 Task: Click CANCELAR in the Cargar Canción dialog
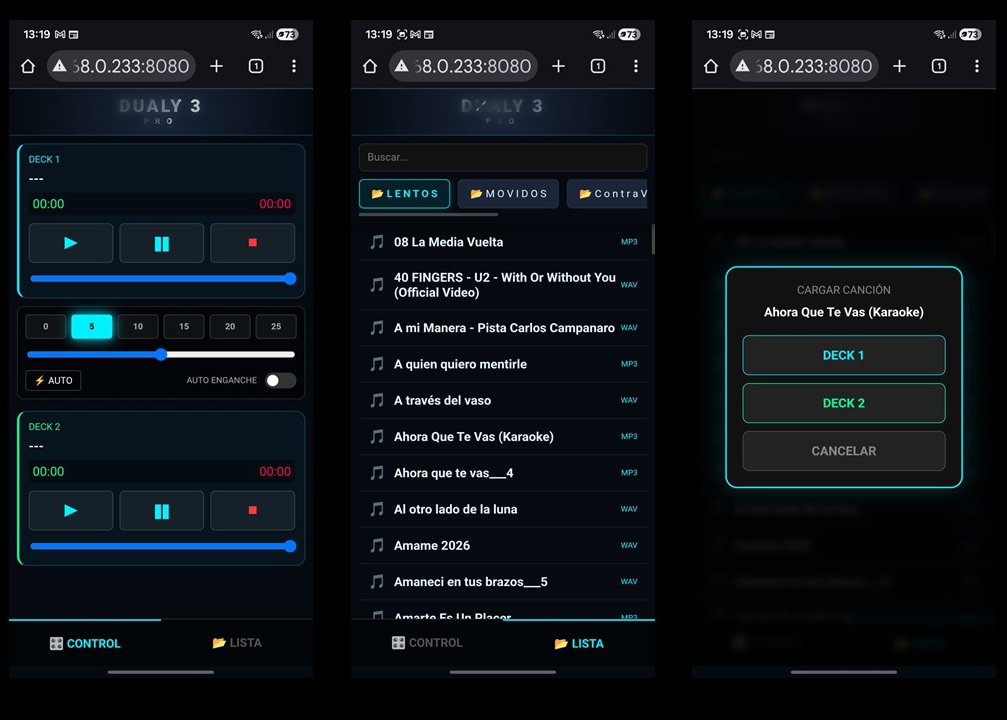[x=843, y=451]
